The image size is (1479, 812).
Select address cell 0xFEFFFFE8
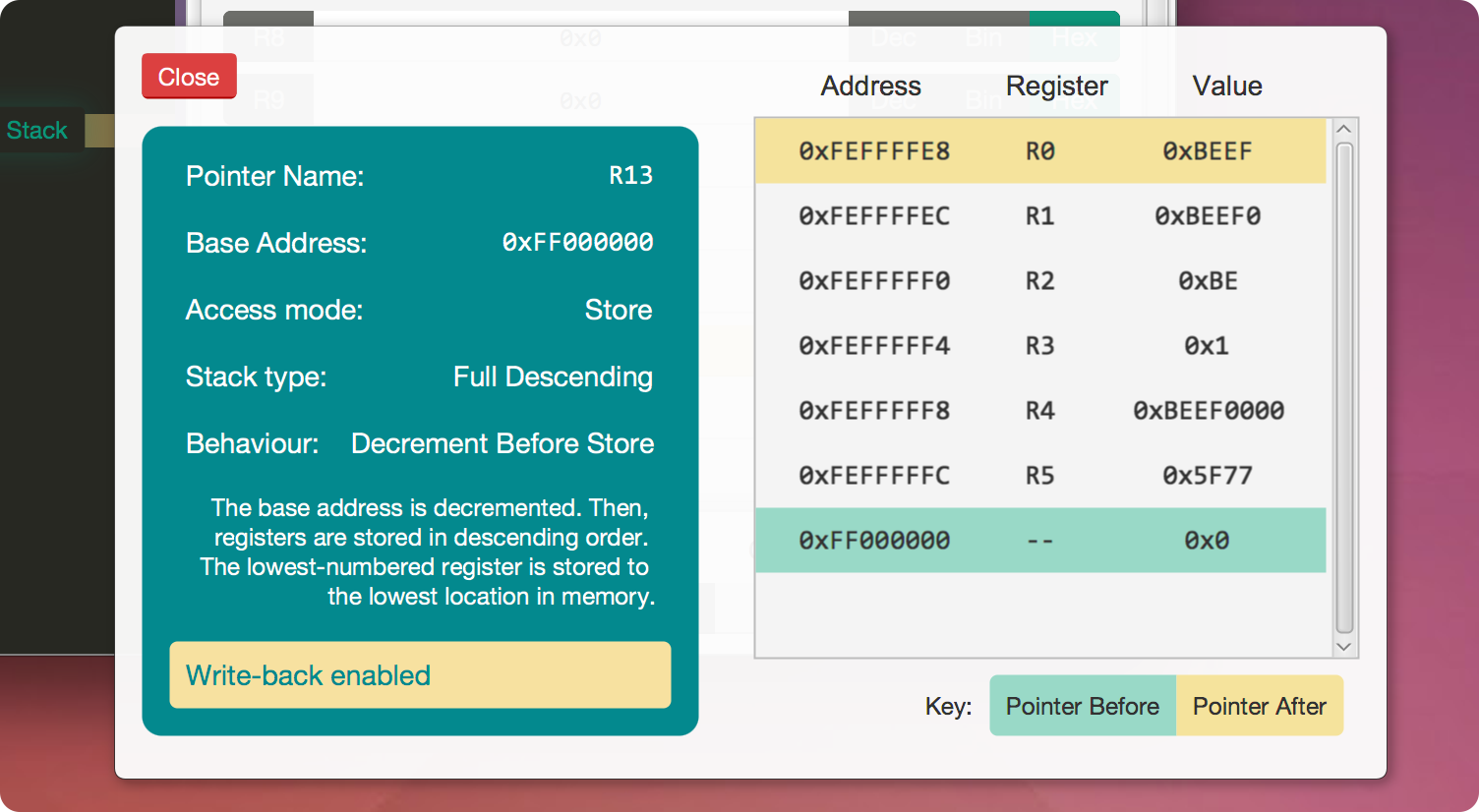coord(874,151)
